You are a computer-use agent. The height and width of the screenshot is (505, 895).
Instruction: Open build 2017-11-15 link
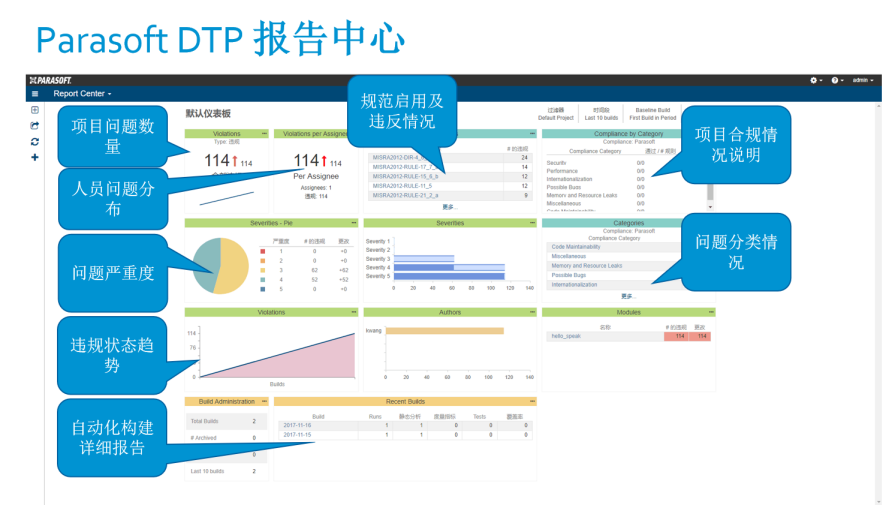[297, 435]
